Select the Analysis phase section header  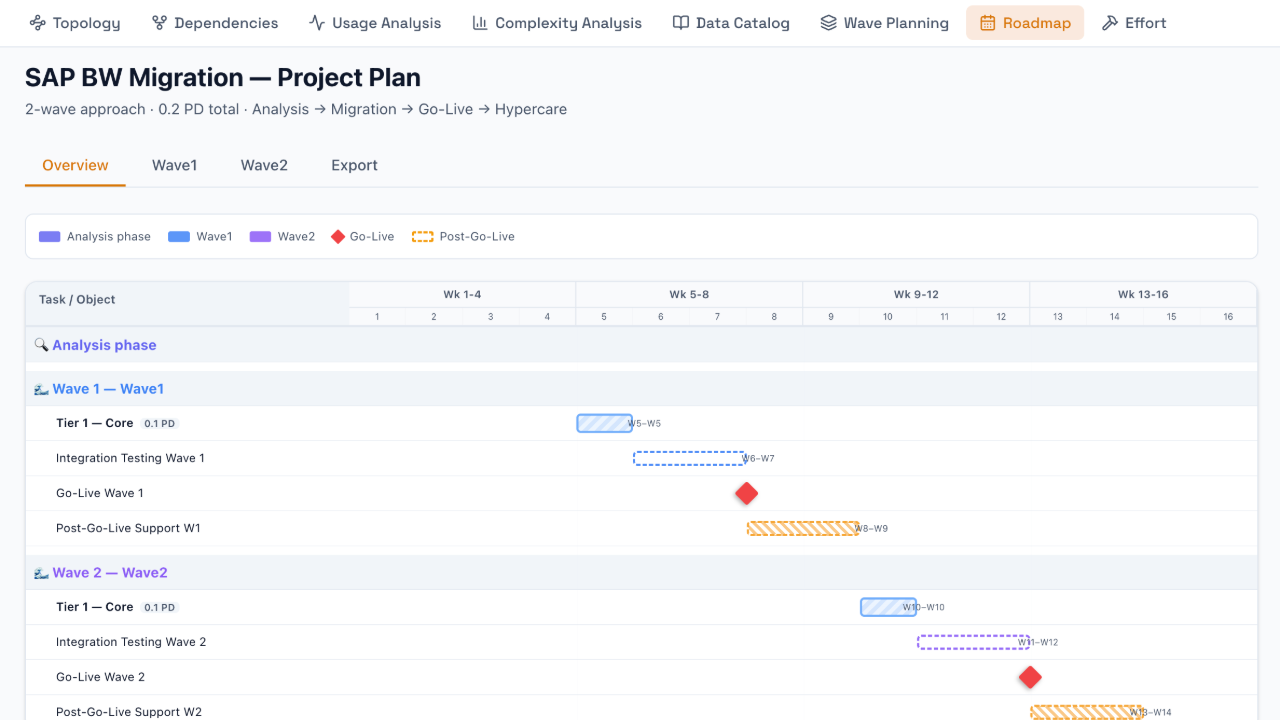(641, 345)
